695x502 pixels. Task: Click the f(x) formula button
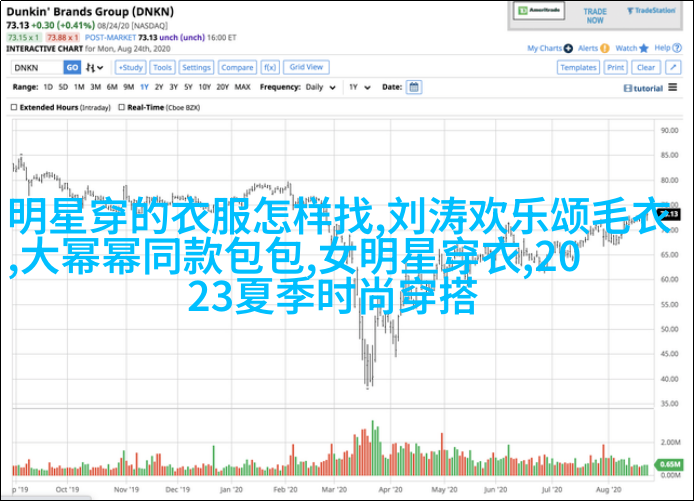tap(270, 67)
